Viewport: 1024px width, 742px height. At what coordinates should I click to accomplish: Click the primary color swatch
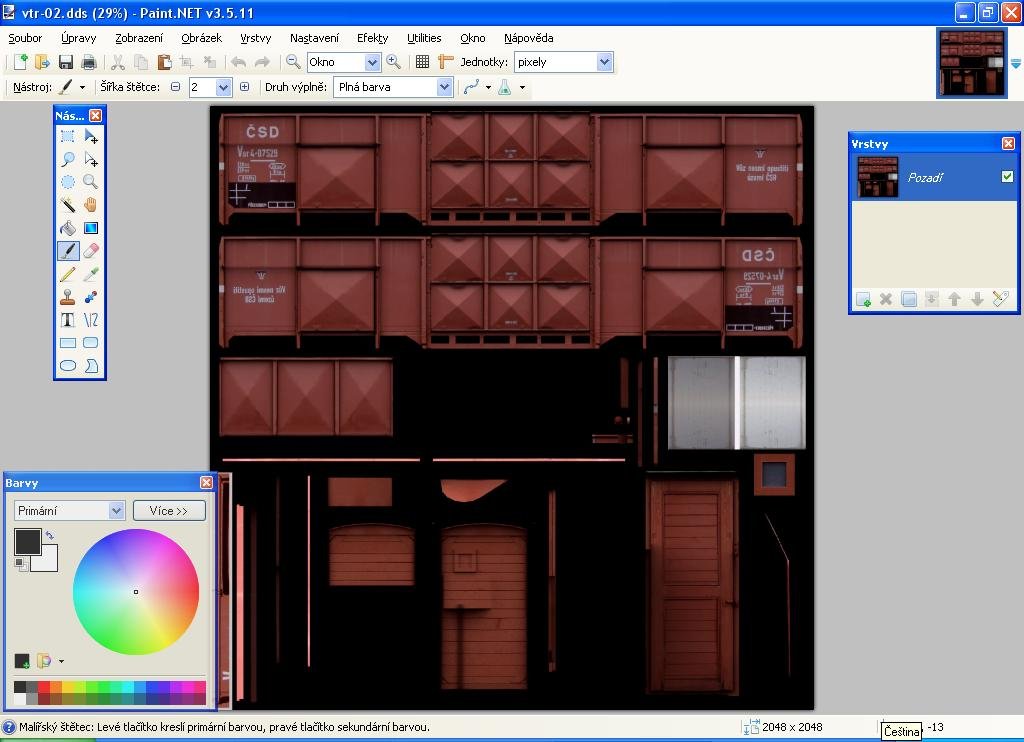click(x=26, y=541)
